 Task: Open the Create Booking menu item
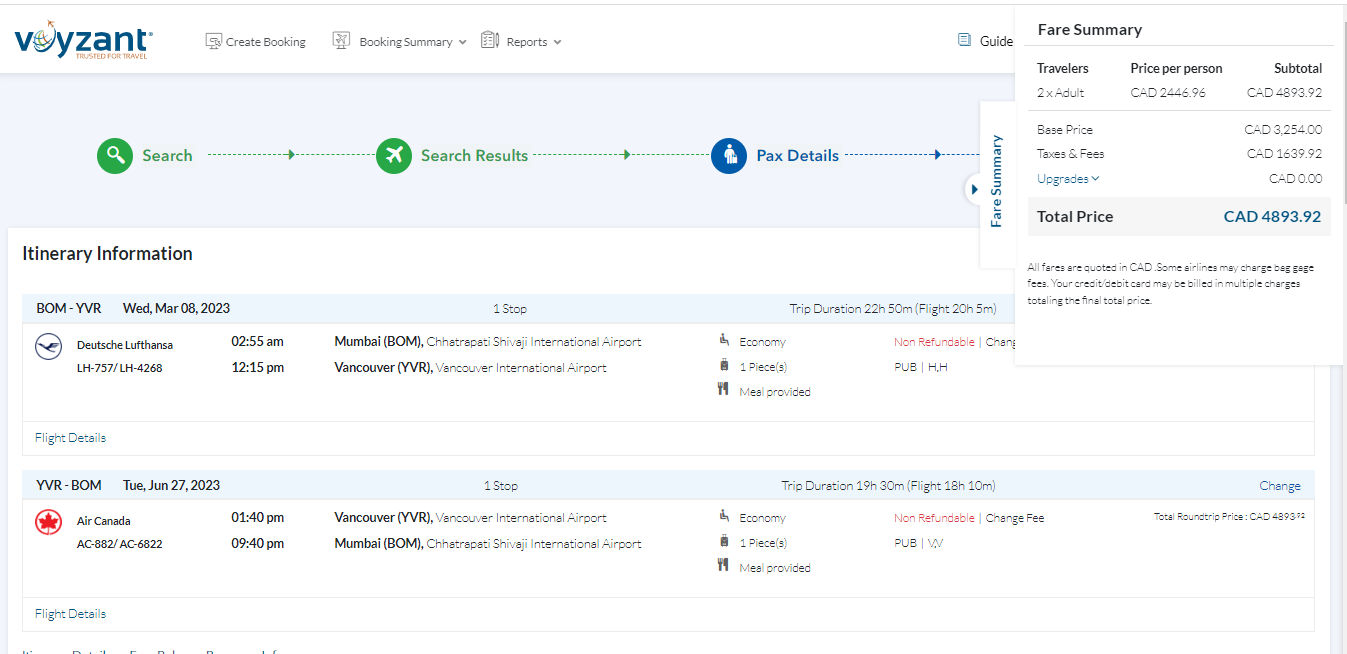click(255, 42)
